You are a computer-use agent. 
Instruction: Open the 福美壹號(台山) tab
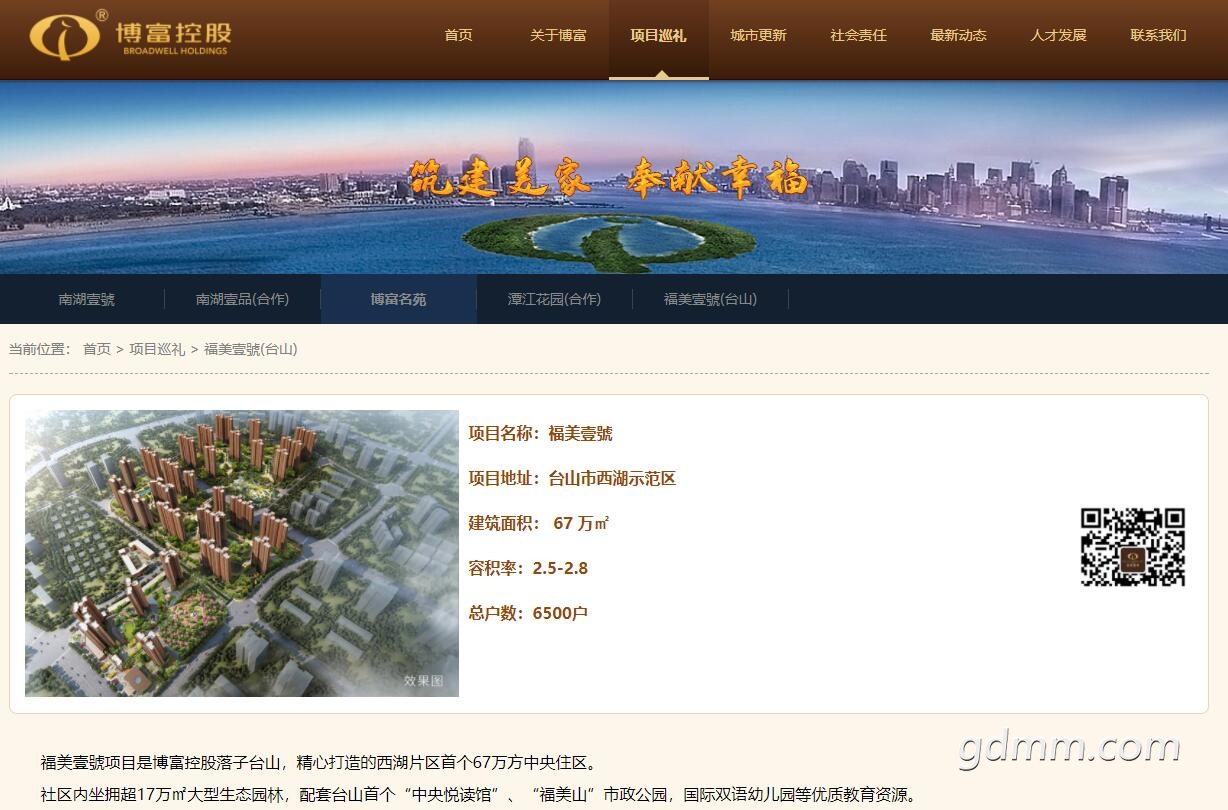tap(710, 299)
